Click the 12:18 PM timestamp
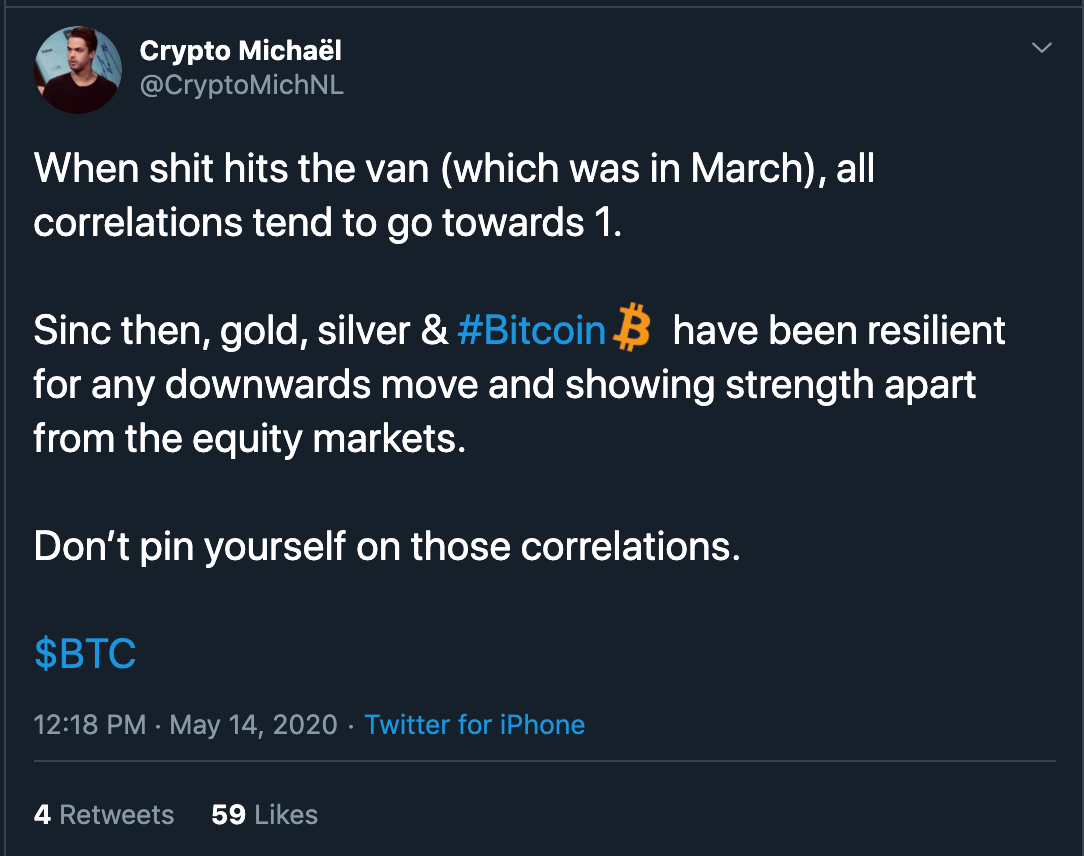The width and height of the screenshot is (1084, 856). 90,724
